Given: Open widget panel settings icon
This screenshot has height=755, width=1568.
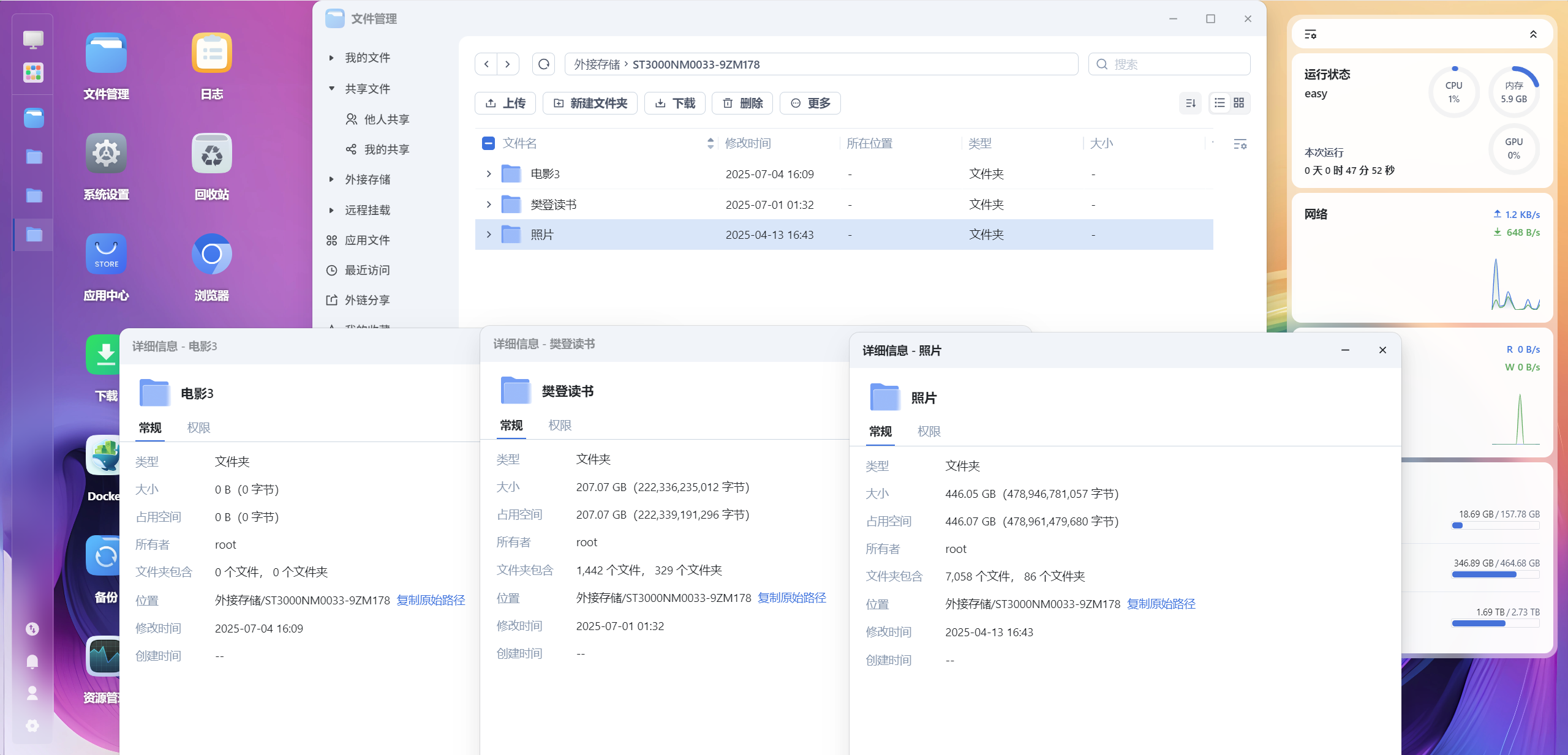Looking at the screenshot, I should 1311,34.
